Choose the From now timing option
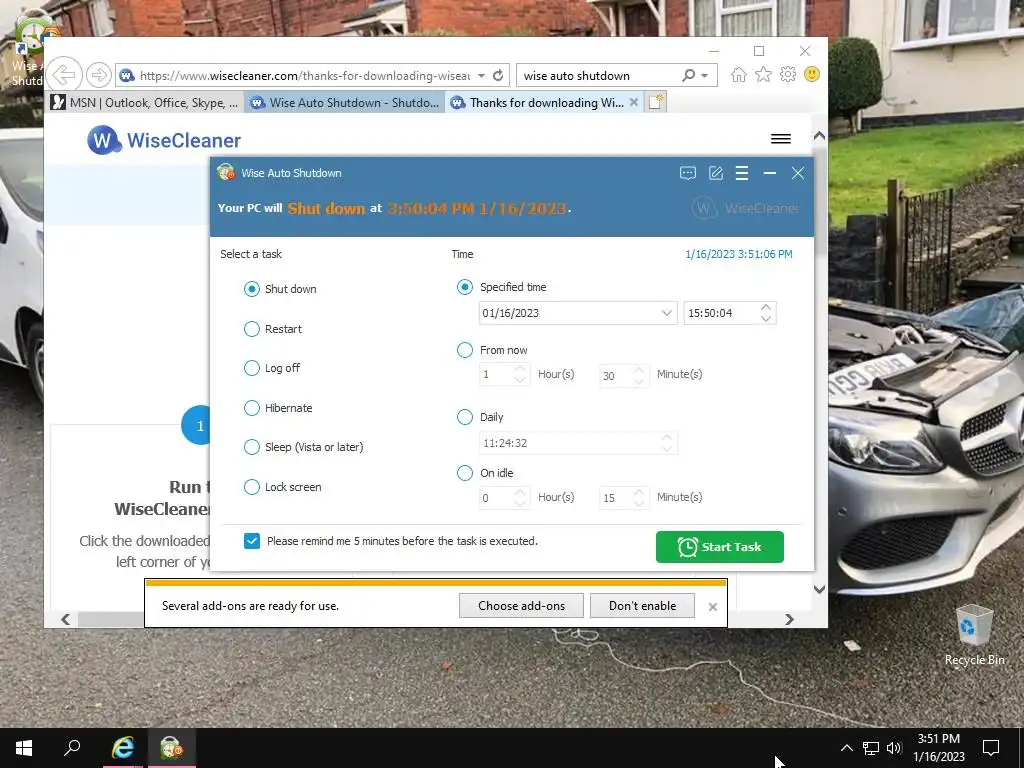1024x768 pixels. (x=465, y=350)
